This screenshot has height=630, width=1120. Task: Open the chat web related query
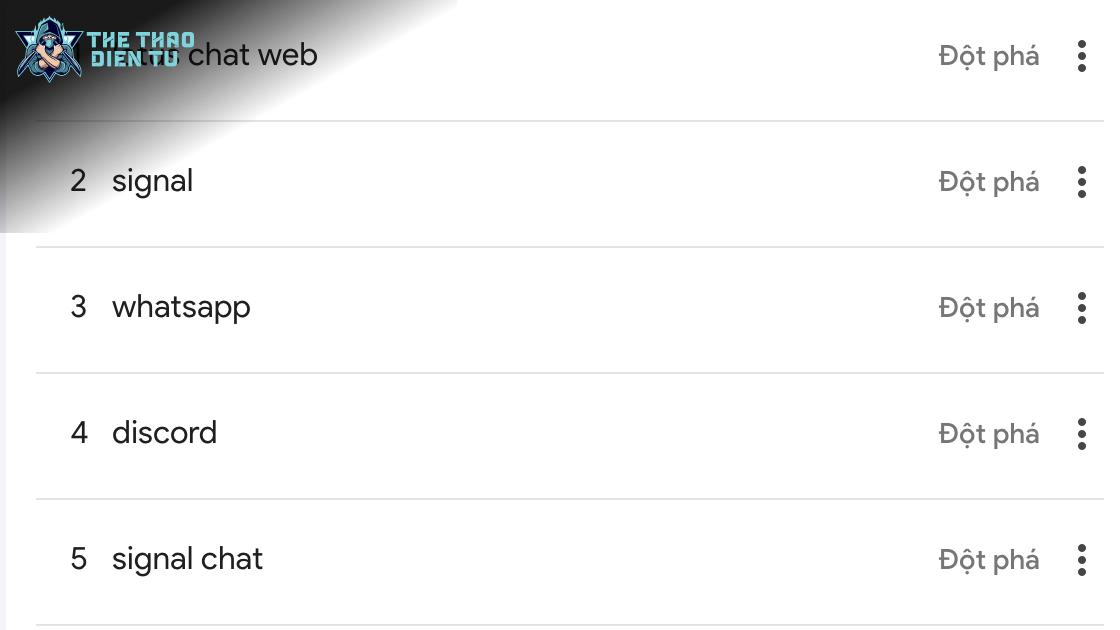(252, 55)
